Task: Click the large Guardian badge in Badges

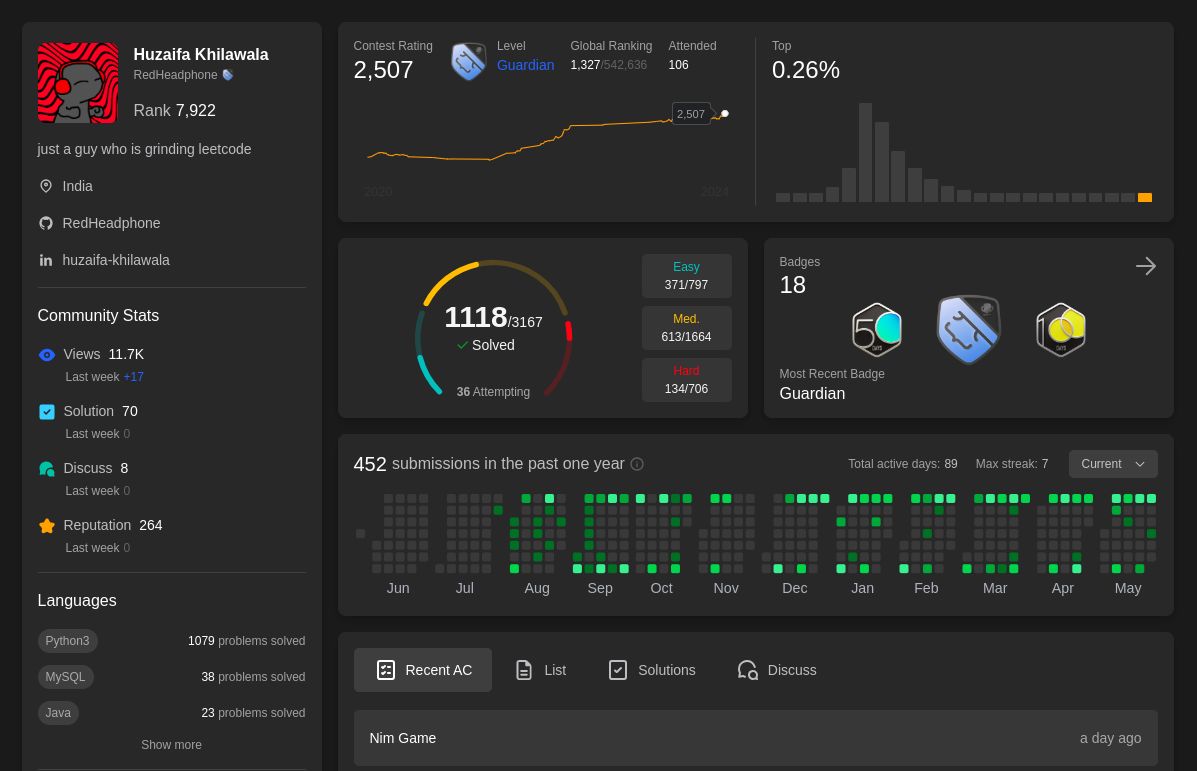Action: pos(968,330)
